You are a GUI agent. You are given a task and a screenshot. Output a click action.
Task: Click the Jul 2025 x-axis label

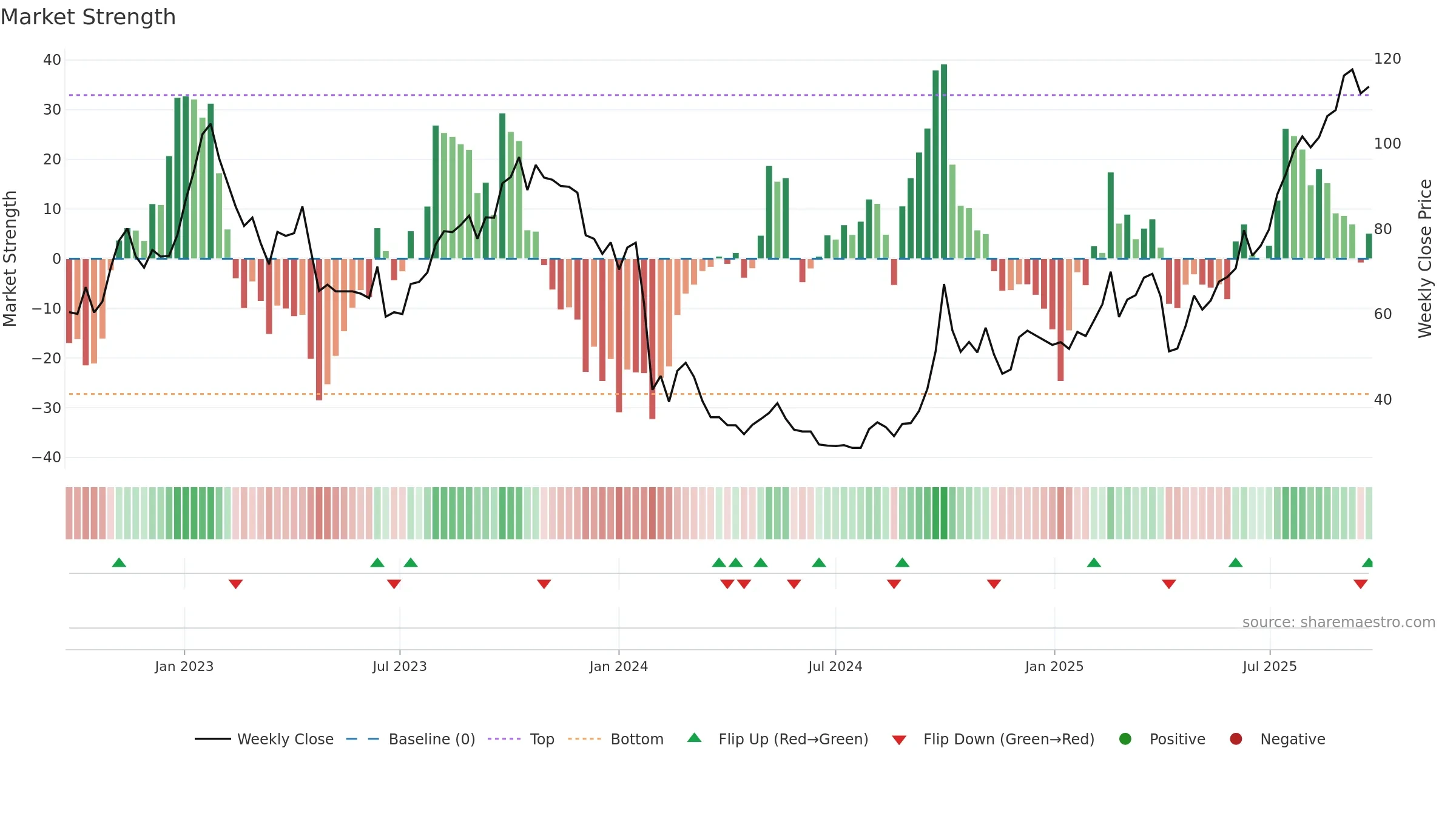tap(1270, 666)
